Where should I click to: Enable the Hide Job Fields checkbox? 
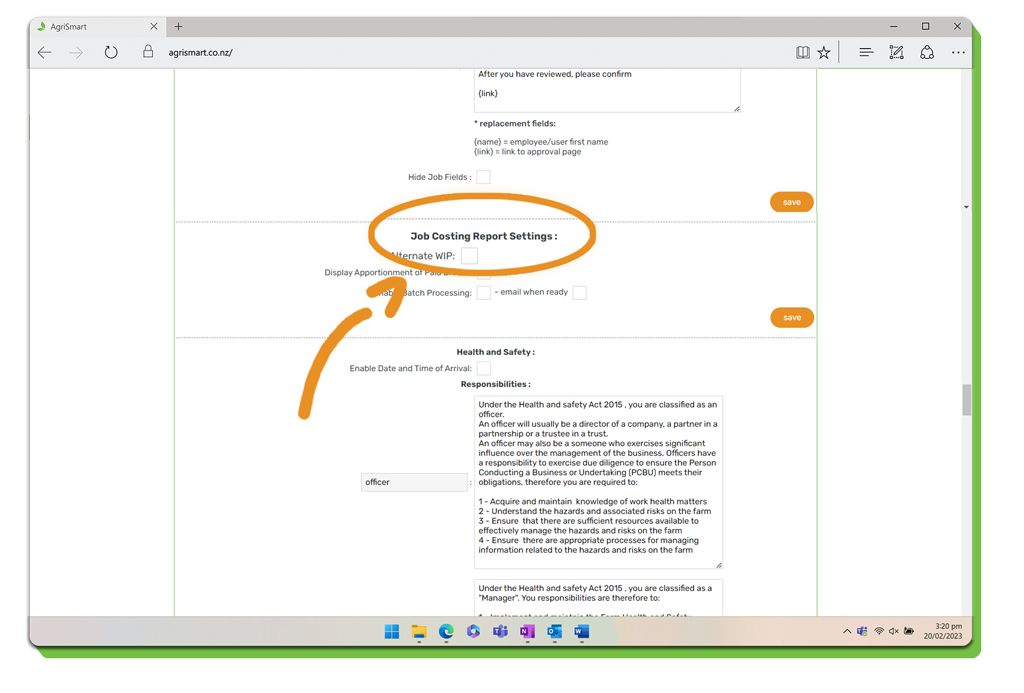point(483,177)
